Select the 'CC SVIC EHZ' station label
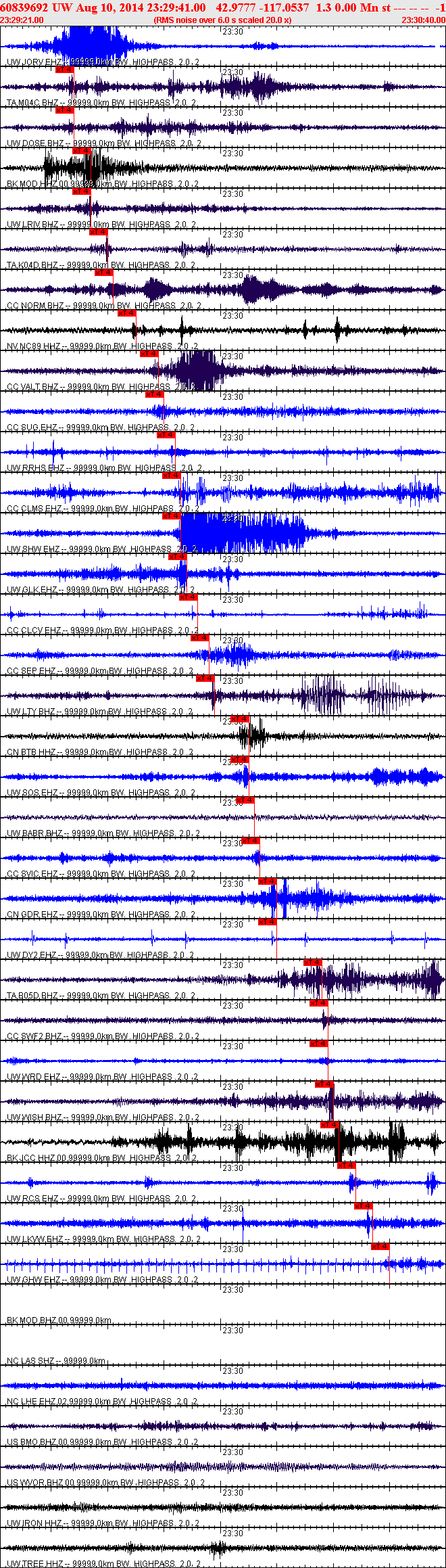Screen dimensions: 446x1568 [32, 874]
